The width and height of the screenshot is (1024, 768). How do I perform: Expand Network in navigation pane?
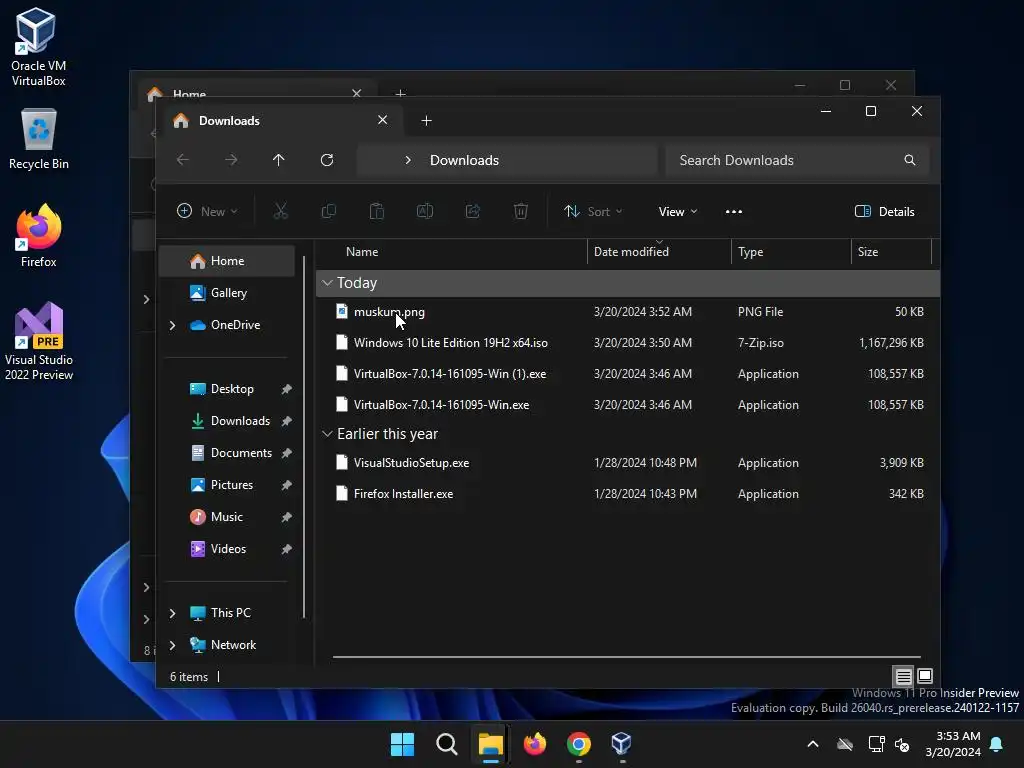[172, 645]
